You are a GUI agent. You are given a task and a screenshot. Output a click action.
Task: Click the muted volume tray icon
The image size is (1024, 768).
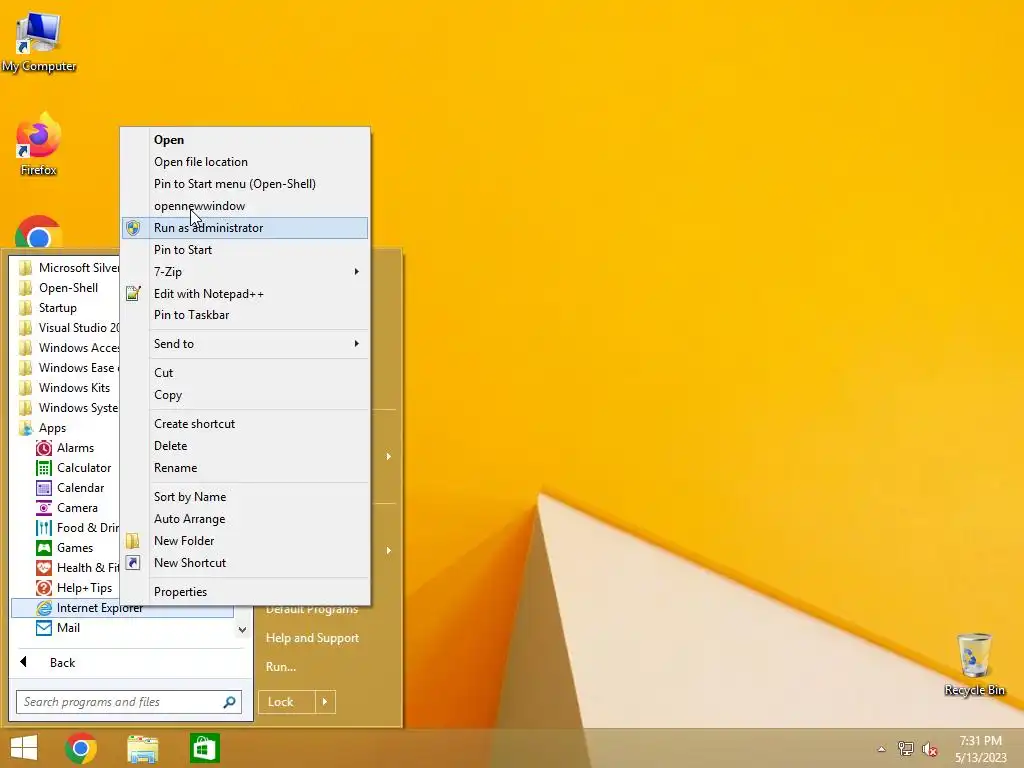tap(930, 749)
